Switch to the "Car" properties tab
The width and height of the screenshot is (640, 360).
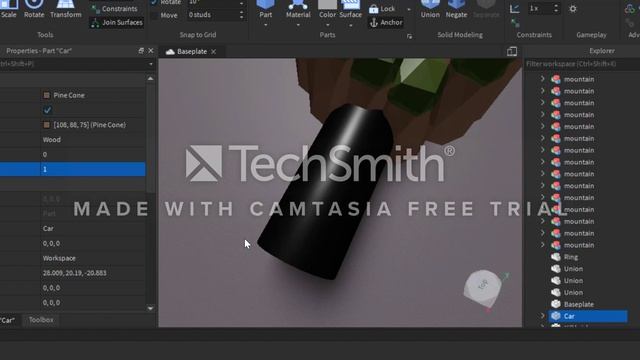(x=8, y=320)
